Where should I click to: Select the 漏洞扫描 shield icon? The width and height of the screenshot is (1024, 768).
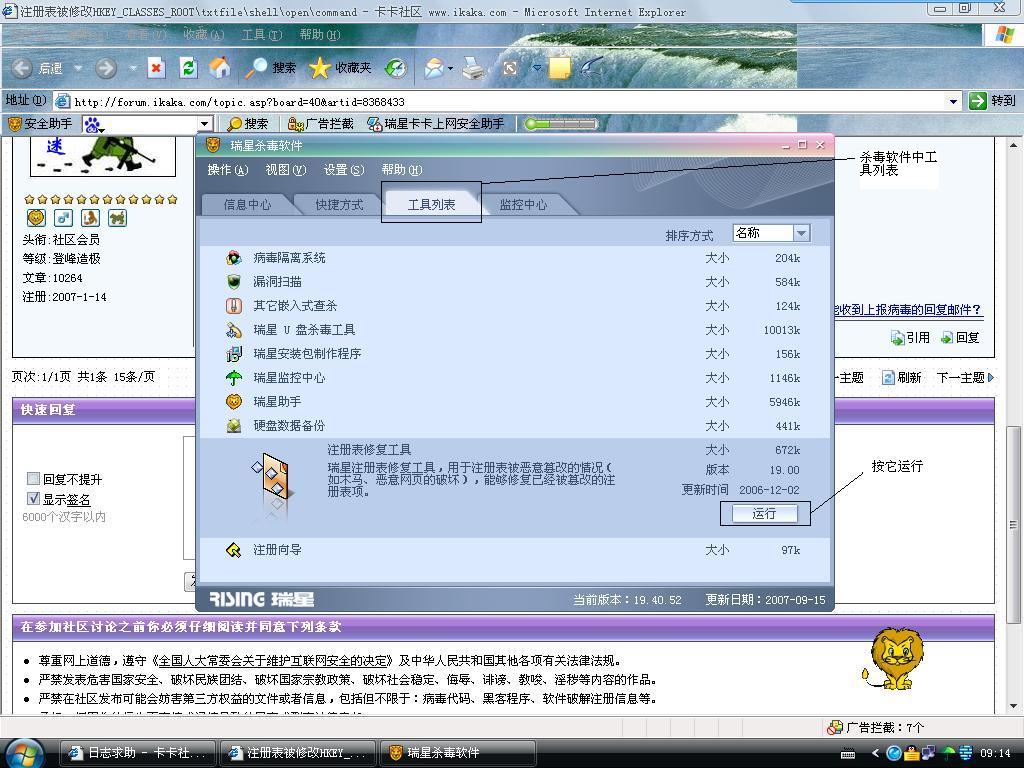pos(234,281)
